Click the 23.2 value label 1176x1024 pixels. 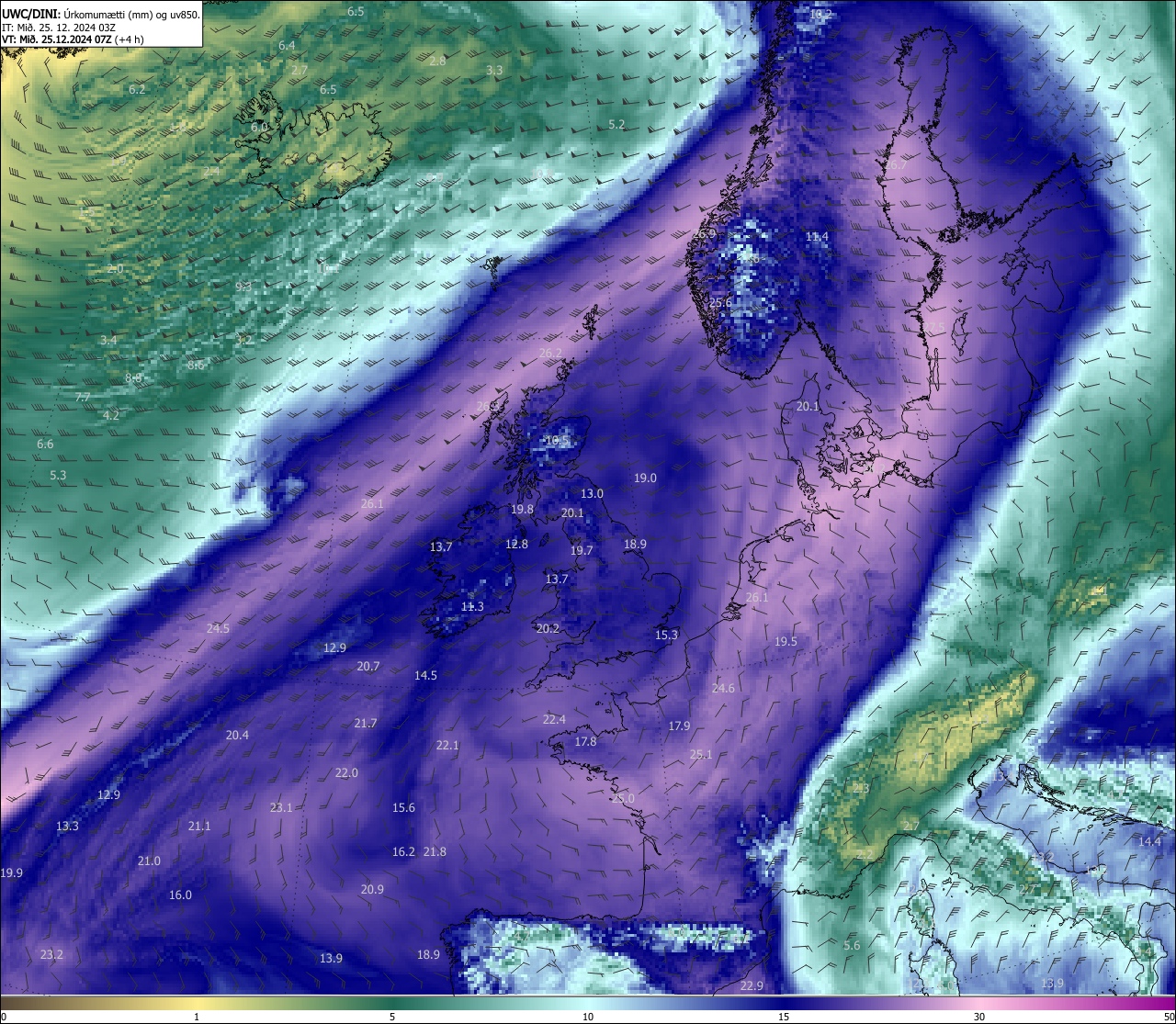[x=51, y=954]
